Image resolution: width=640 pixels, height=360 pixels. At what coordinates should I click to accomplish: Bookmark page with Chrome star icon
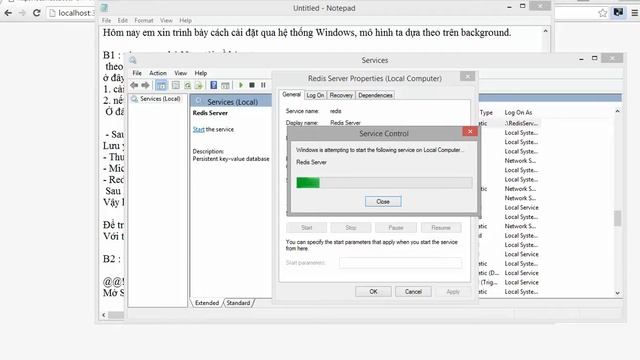click(602, 13)
